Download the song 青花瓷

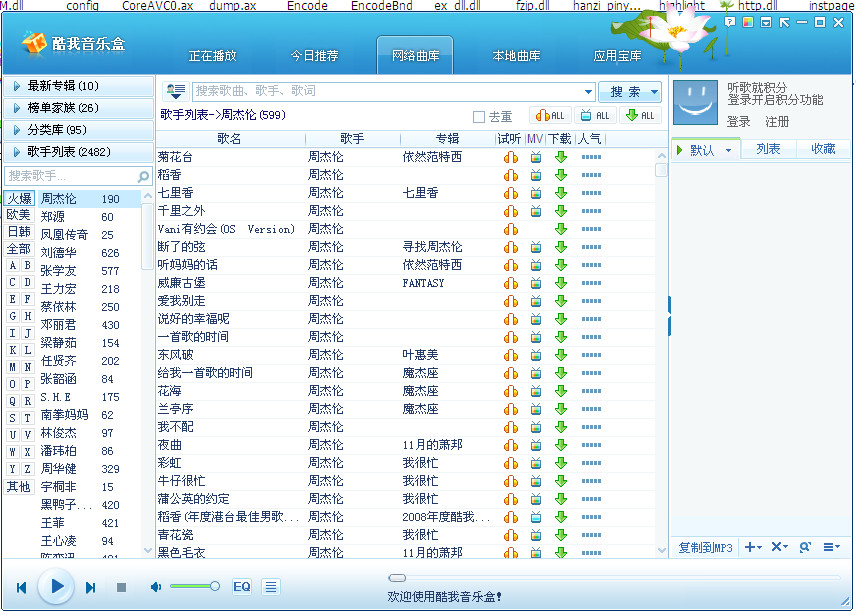[561, 536]
